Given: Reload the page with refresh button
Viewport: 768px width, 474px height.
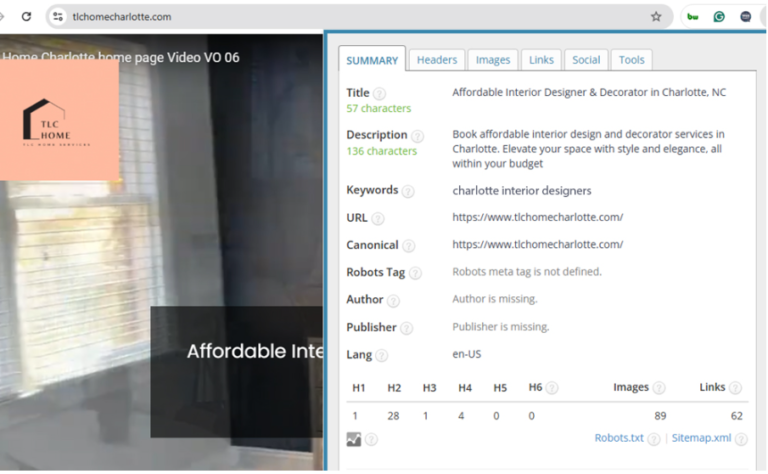Looking at the screenshot, I should coord(26,17).
